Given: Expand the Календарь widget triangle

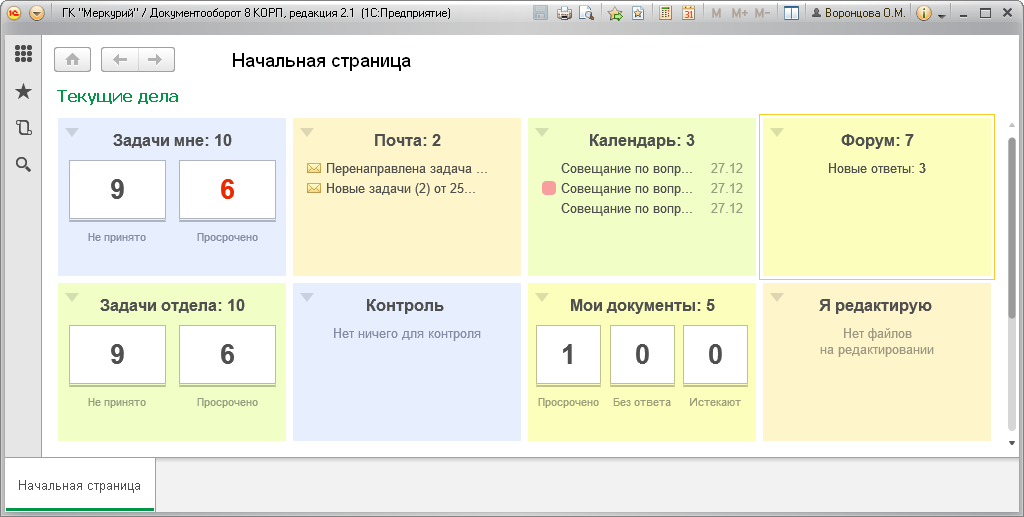Looking at the screenshot, I should [x=541, y=133].
